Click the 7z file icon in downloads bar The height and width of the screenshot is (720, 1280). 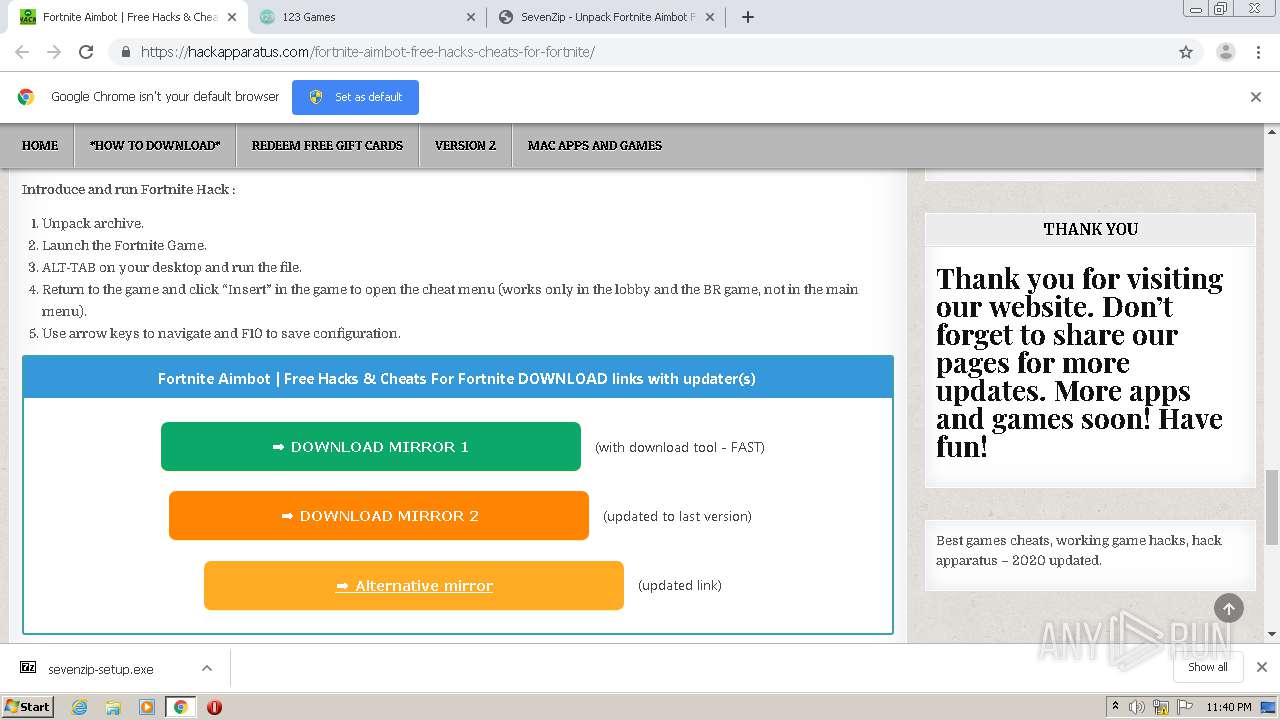coord(28,668)
